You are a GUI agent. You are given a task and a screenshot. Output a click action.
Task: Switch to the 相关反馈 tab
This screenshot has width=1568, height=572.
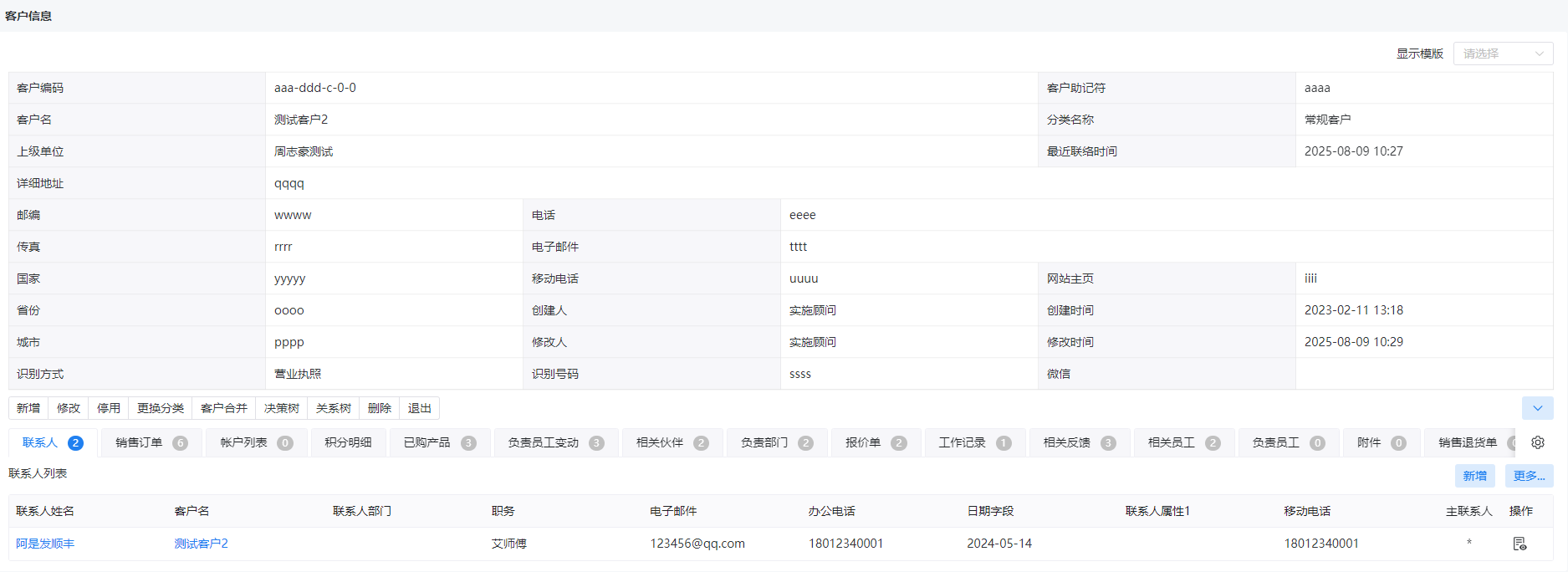tap(1080, 442)
